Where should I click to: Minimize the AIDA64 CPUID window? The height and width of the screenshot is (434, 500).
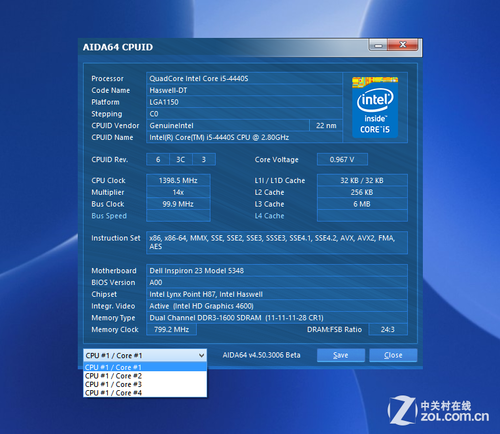pos(378,45)
